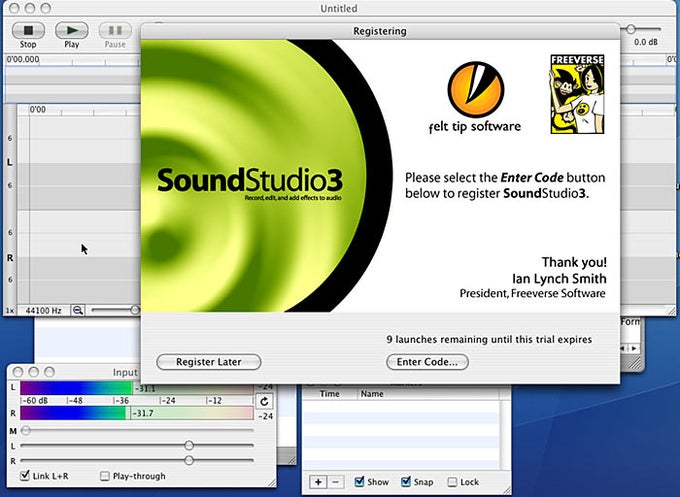Adjust the L input level slider
Viewport: 680px width, 497px height.
(x=189, y=445)
